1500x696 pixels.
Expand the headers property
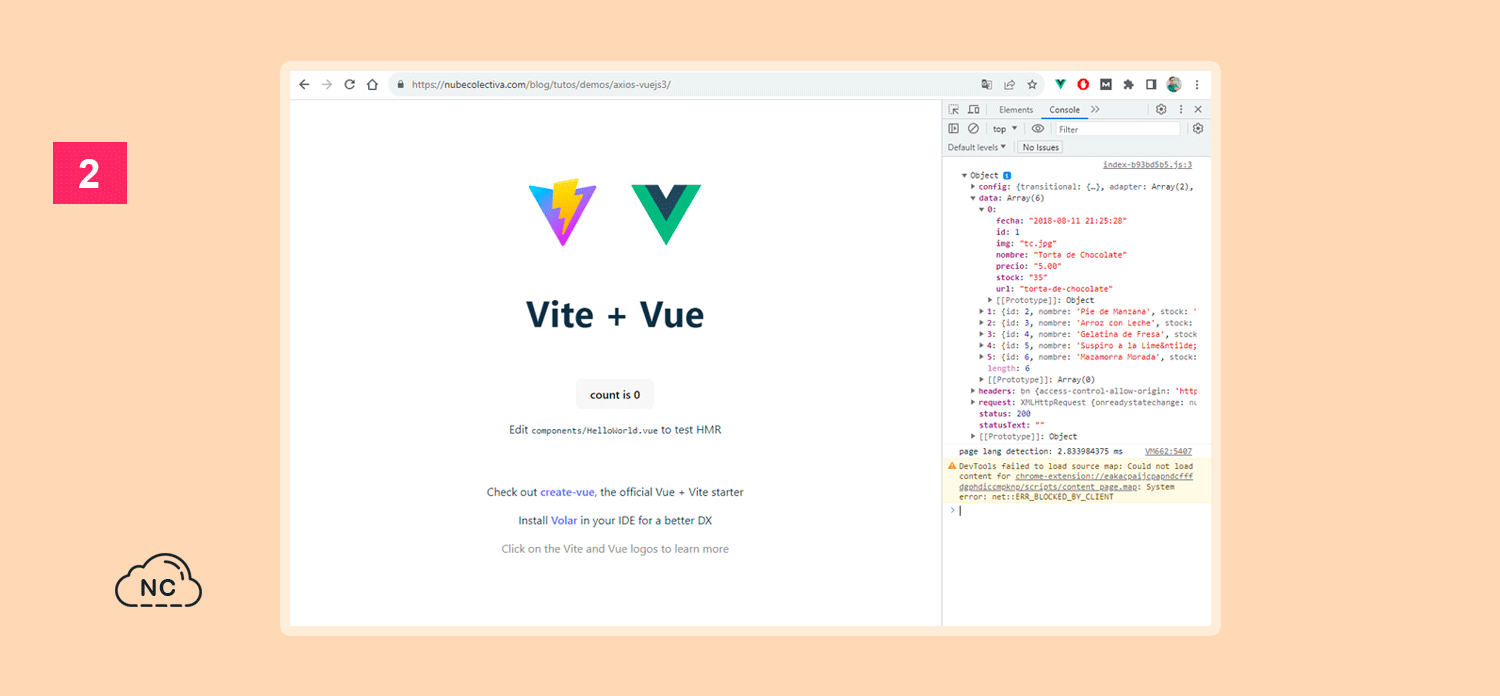tap(973, 391)
